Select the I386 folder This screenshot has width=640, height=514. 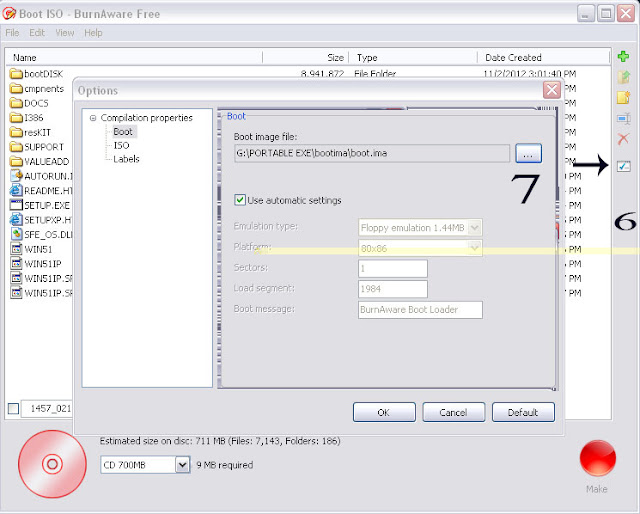pyautogui.click(x=27, y=118)
